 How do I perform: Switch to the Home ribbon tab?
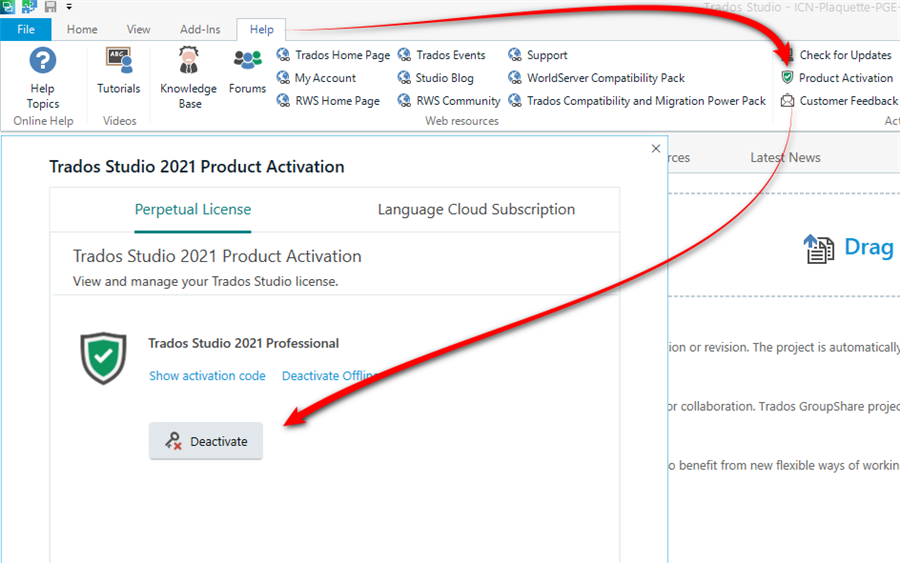(82, 29)
